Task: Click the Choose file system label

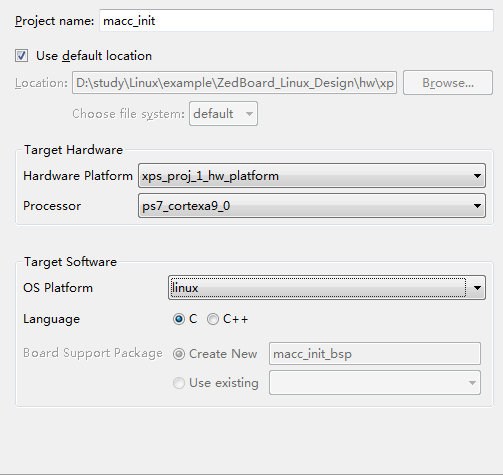Action: (x=128, y=114)
